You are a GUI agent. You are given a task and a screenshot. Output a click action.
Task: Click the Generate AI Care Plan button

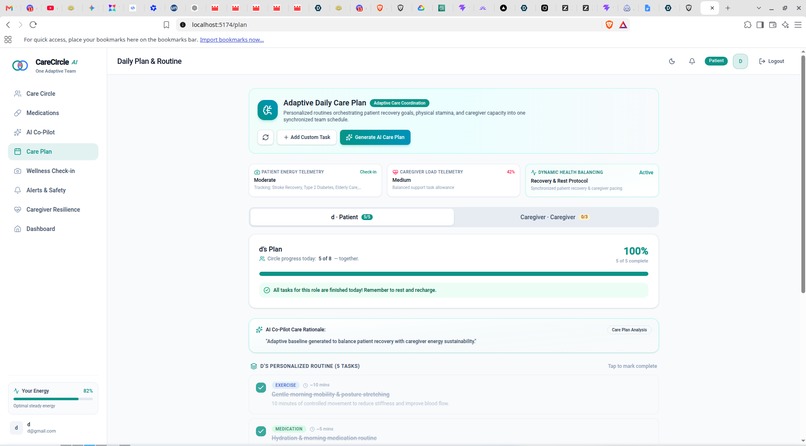[x=375, y=137]
